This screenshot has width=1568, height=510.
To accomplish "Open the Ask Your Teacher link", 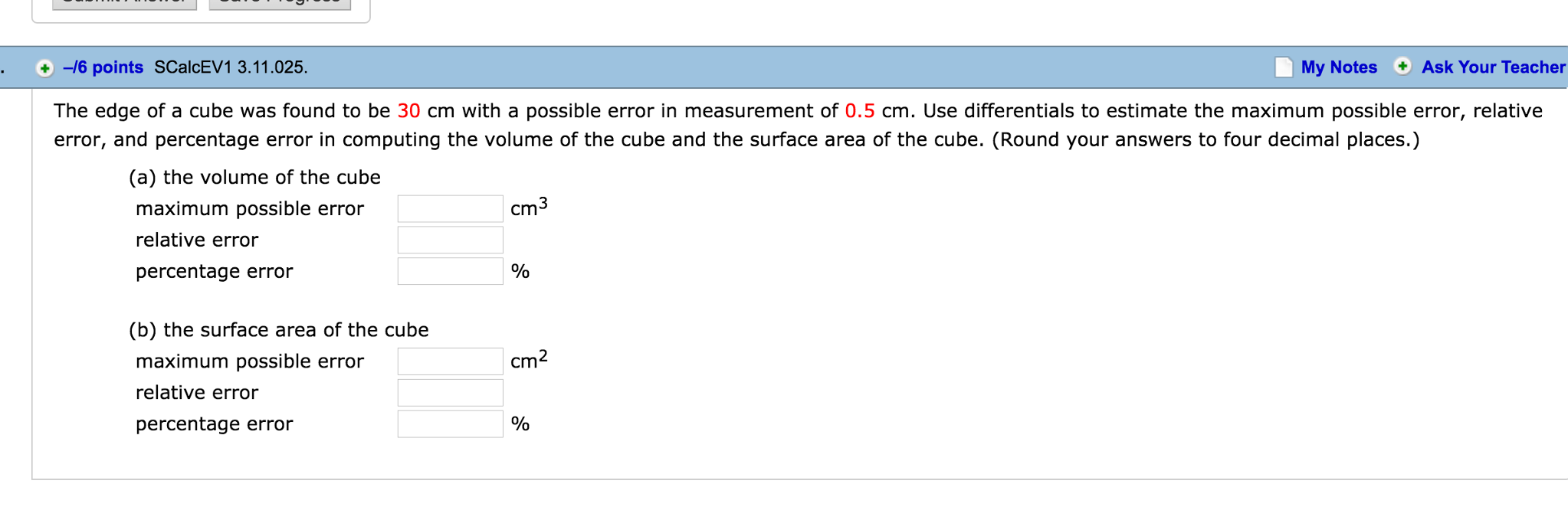I will point(1493,67).
